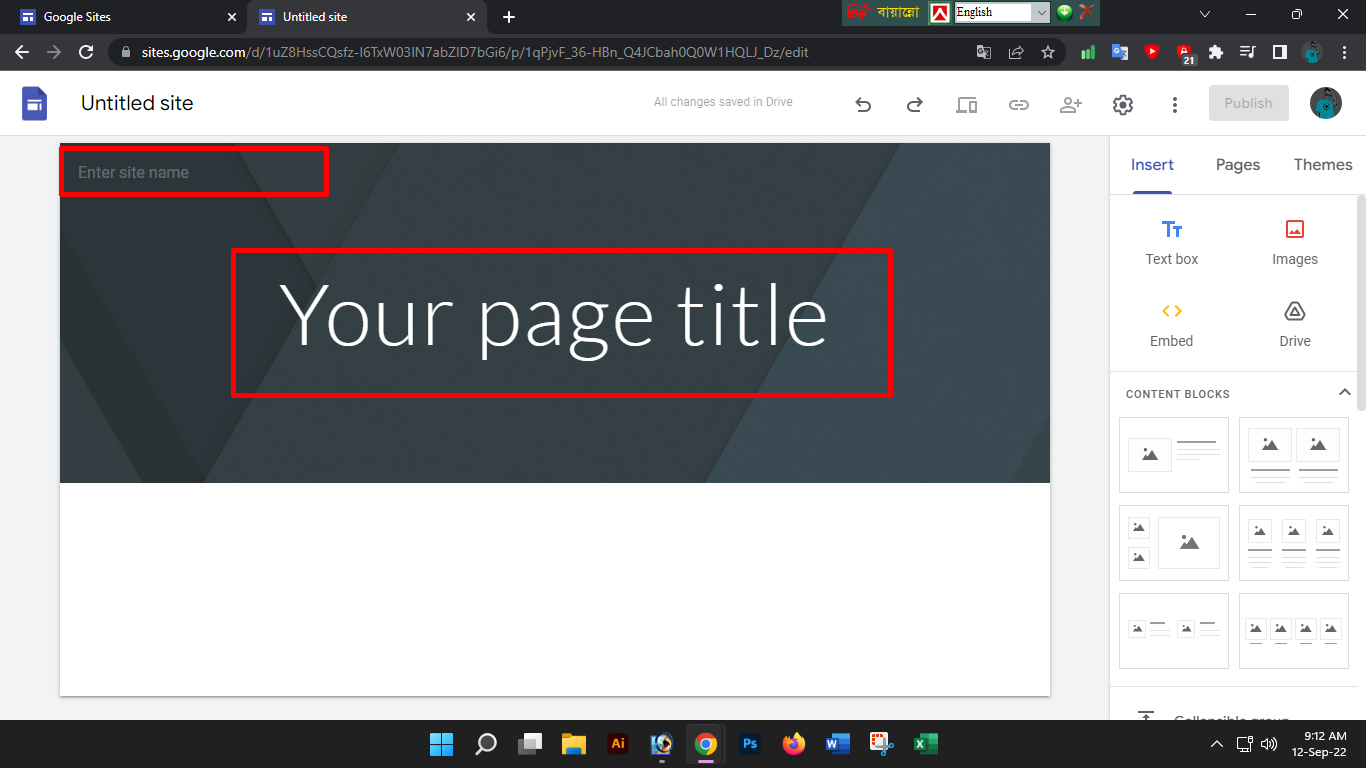1366x768 pixels.
Task: Click the Enter site name field
Action: point(194,172)
